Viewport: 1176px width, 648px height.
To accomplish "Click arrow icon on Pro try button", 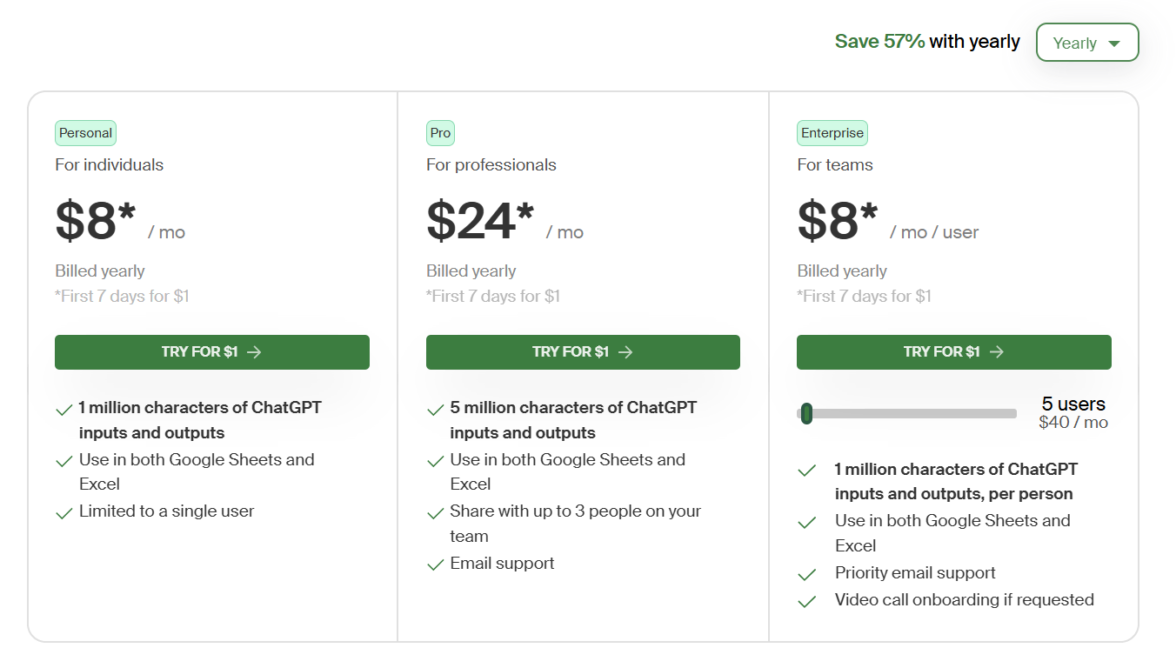I will pos(625,352).
